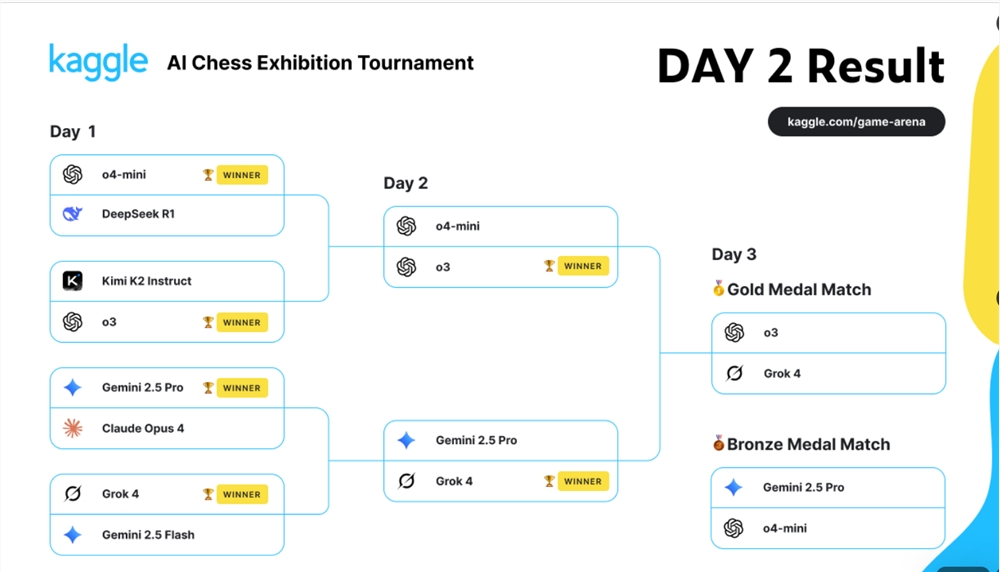Click the bronze medal icon
The width and height of the screenshot is (1000, 572).
click(718, 443)
